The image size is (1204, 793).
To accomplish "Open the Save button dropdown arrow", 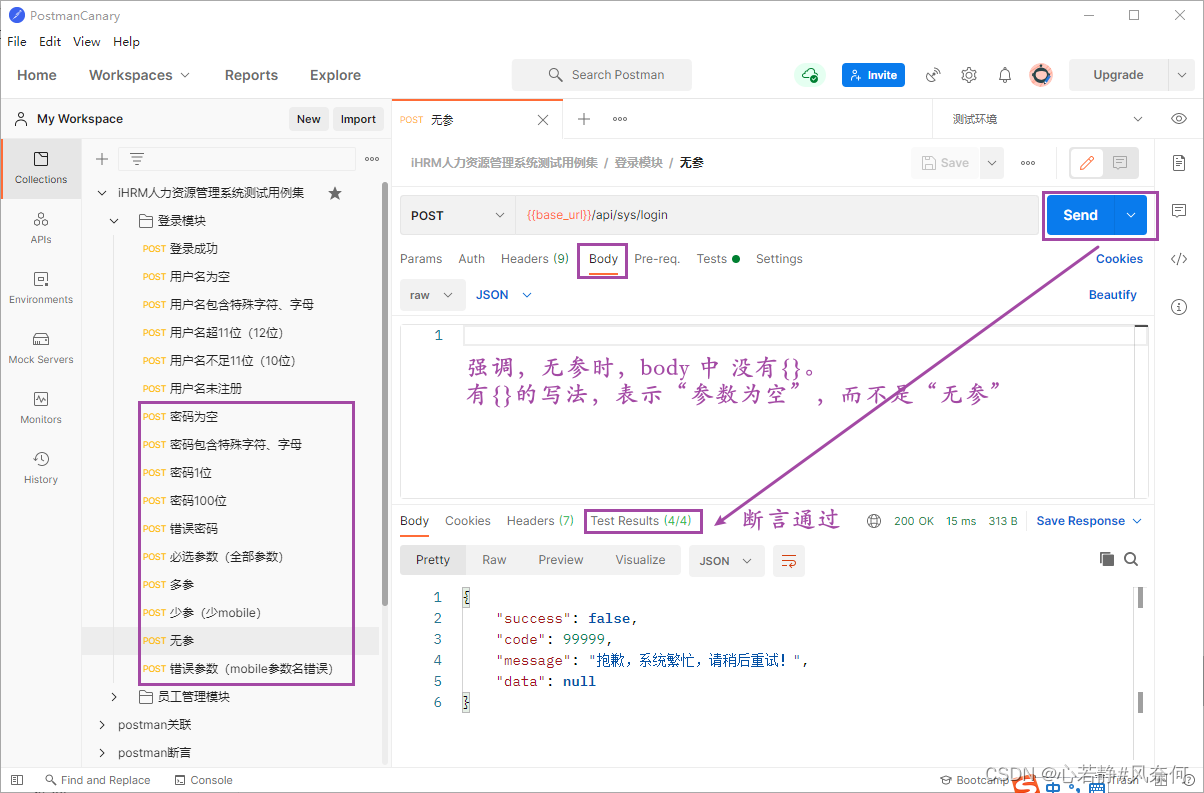I will click(991, 163).
